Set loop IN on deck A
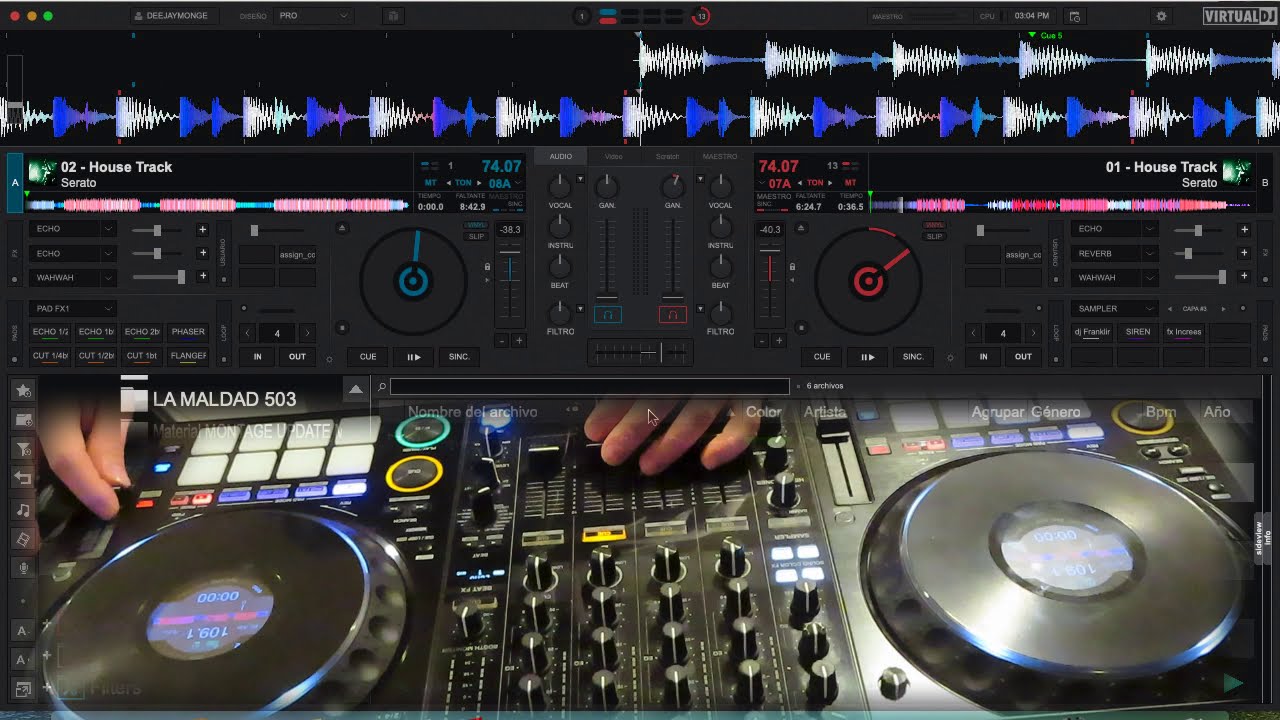 pyautogui.click(x=257, y=357)
